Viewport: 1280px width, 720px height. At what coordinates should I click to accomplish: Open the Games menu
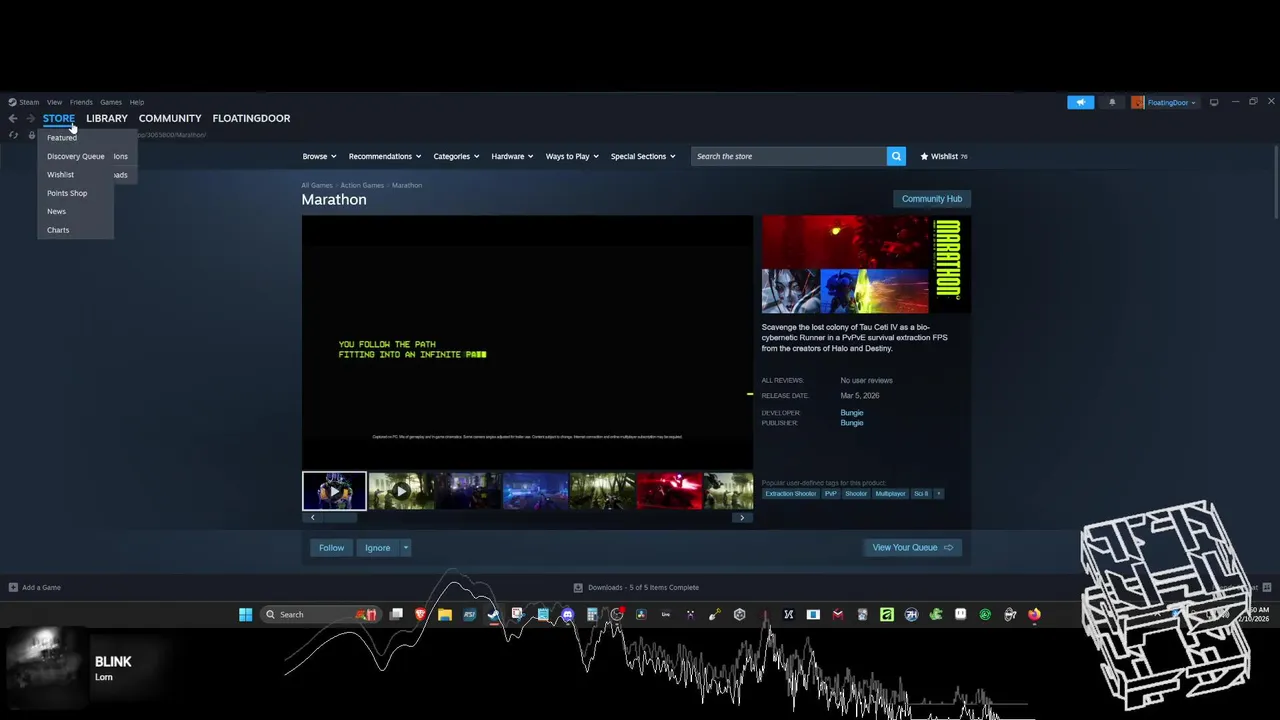111,102
